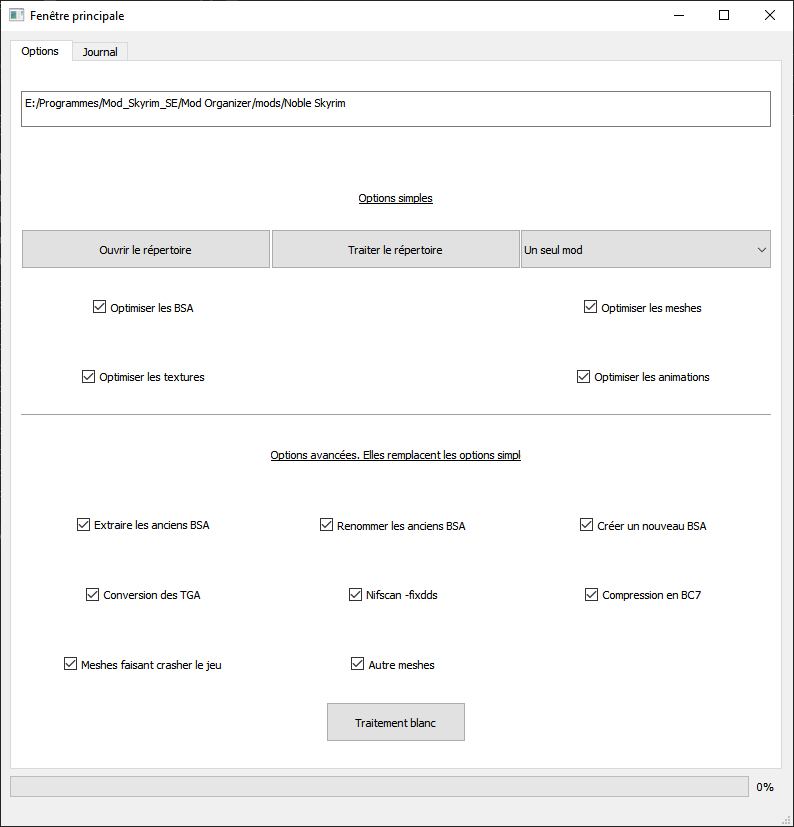
Task: Click the progress bar at the bottom
Action: pyautogui.click(x=379, y=787)
